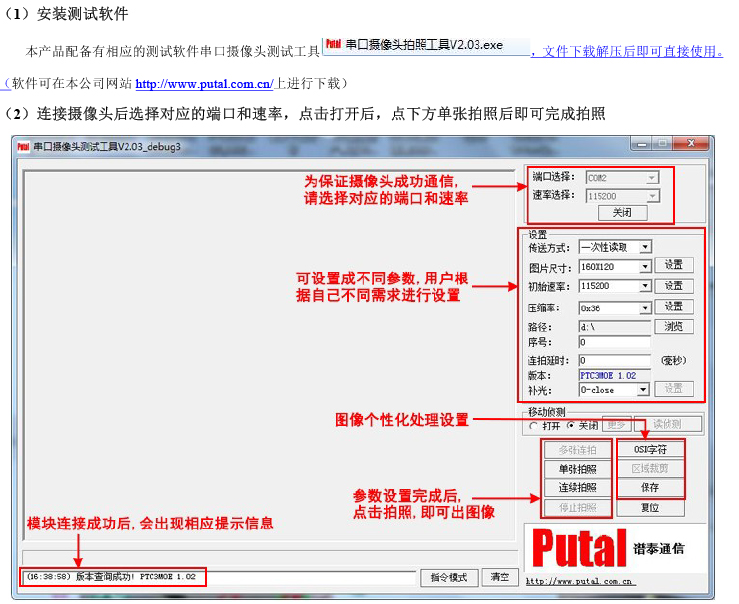The width and height of the screenshot is (739, 604).
Task: Select the 打开 motion detection radio button
Action: 534,426
